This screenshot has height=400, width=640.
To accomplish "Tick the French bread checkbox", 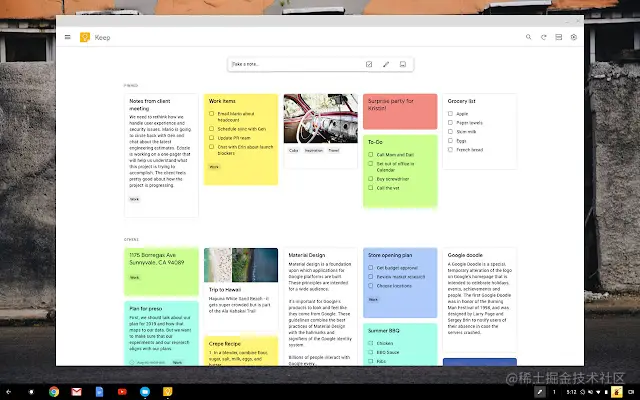I will 450,149.
